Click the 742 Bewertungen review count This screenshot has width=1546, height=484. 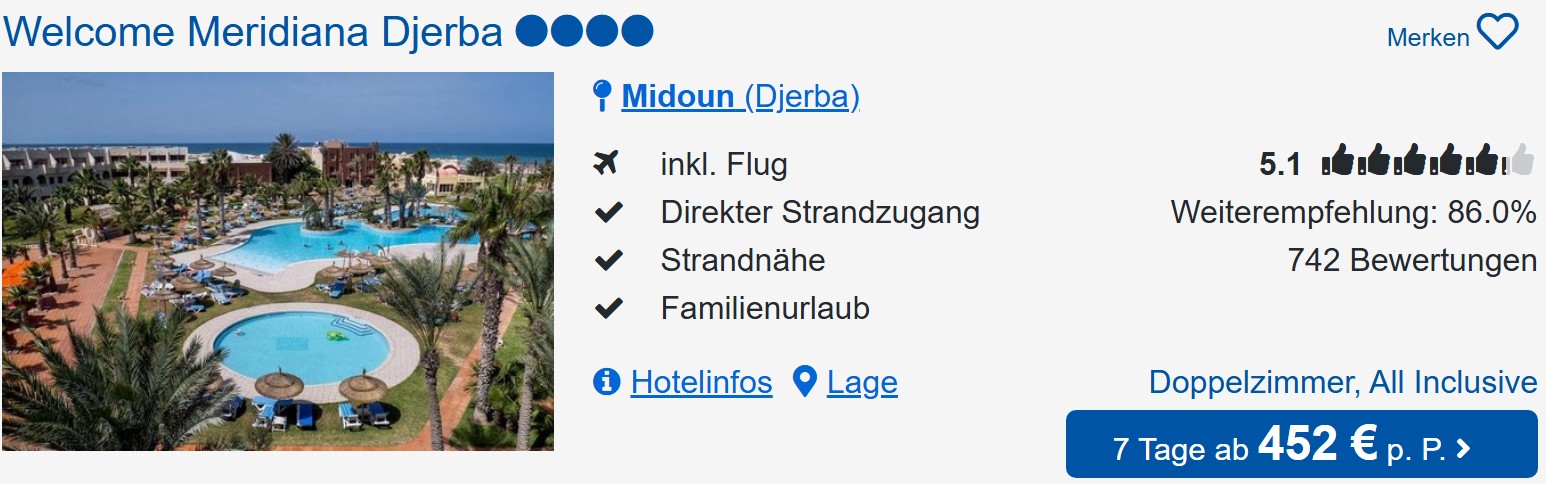click(x=1411, y=260)
